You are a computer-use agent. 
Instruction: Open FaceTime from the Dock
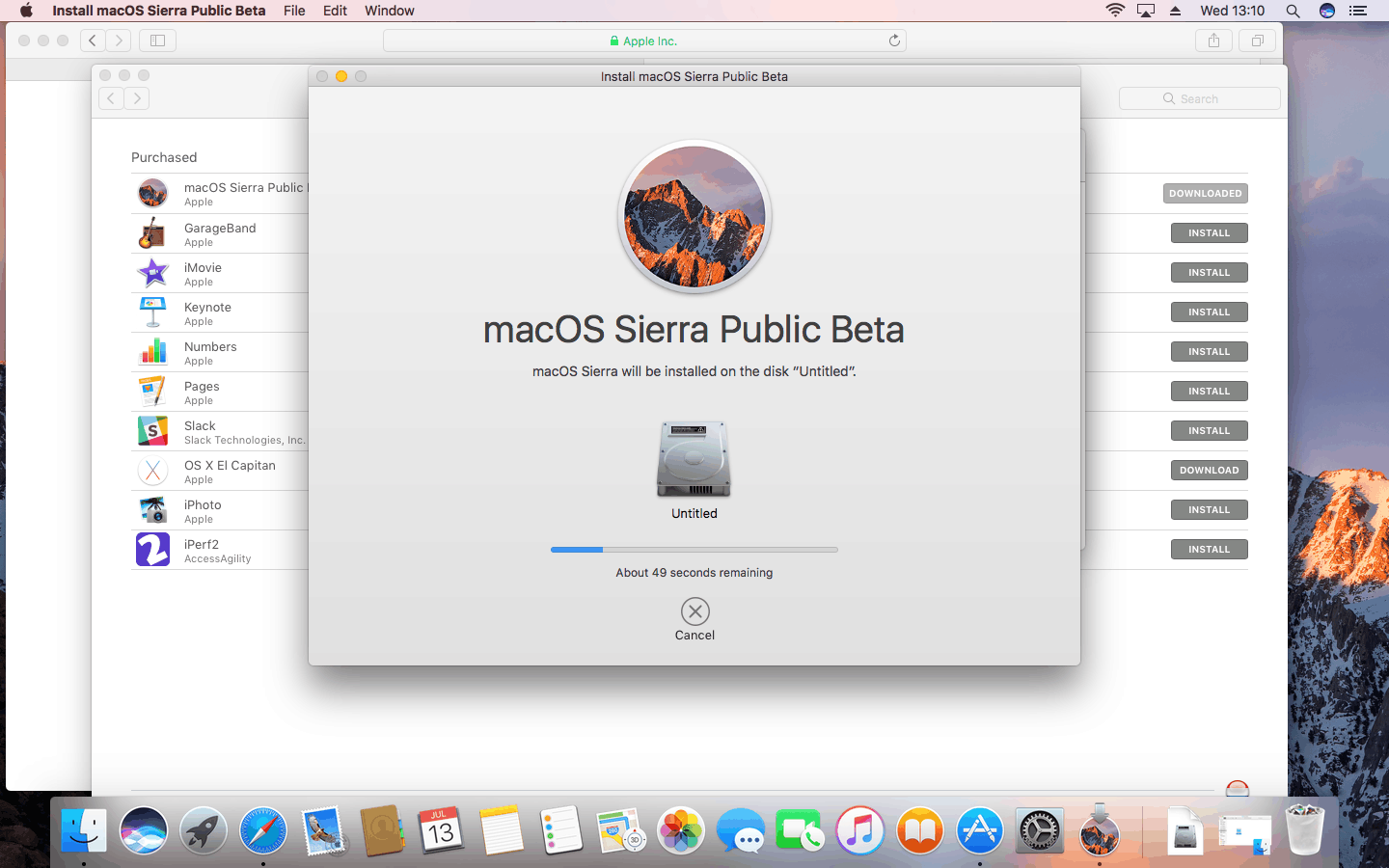coord(801,830)
